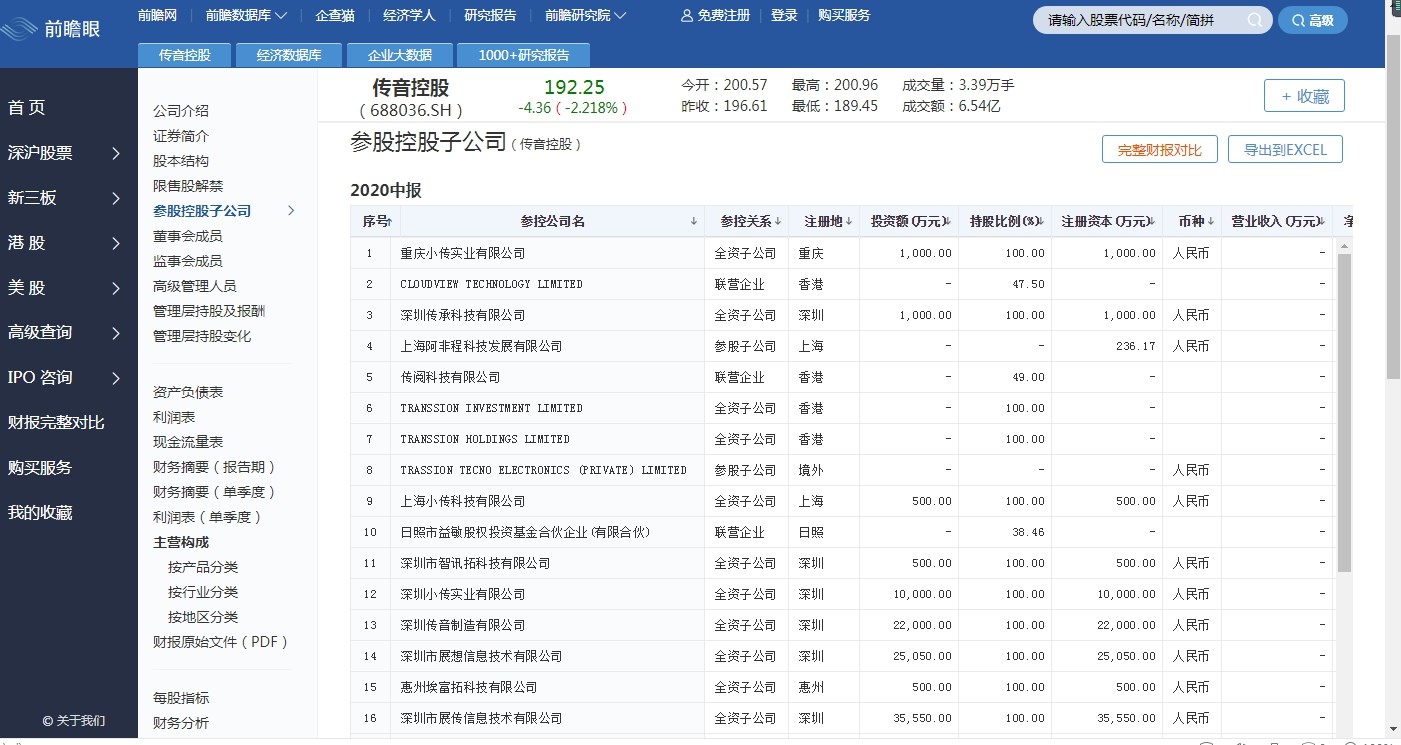This screenshot has height=745, width=1401.
Task: Expand 美股 sidebar submenu
Action: [116, 288]
